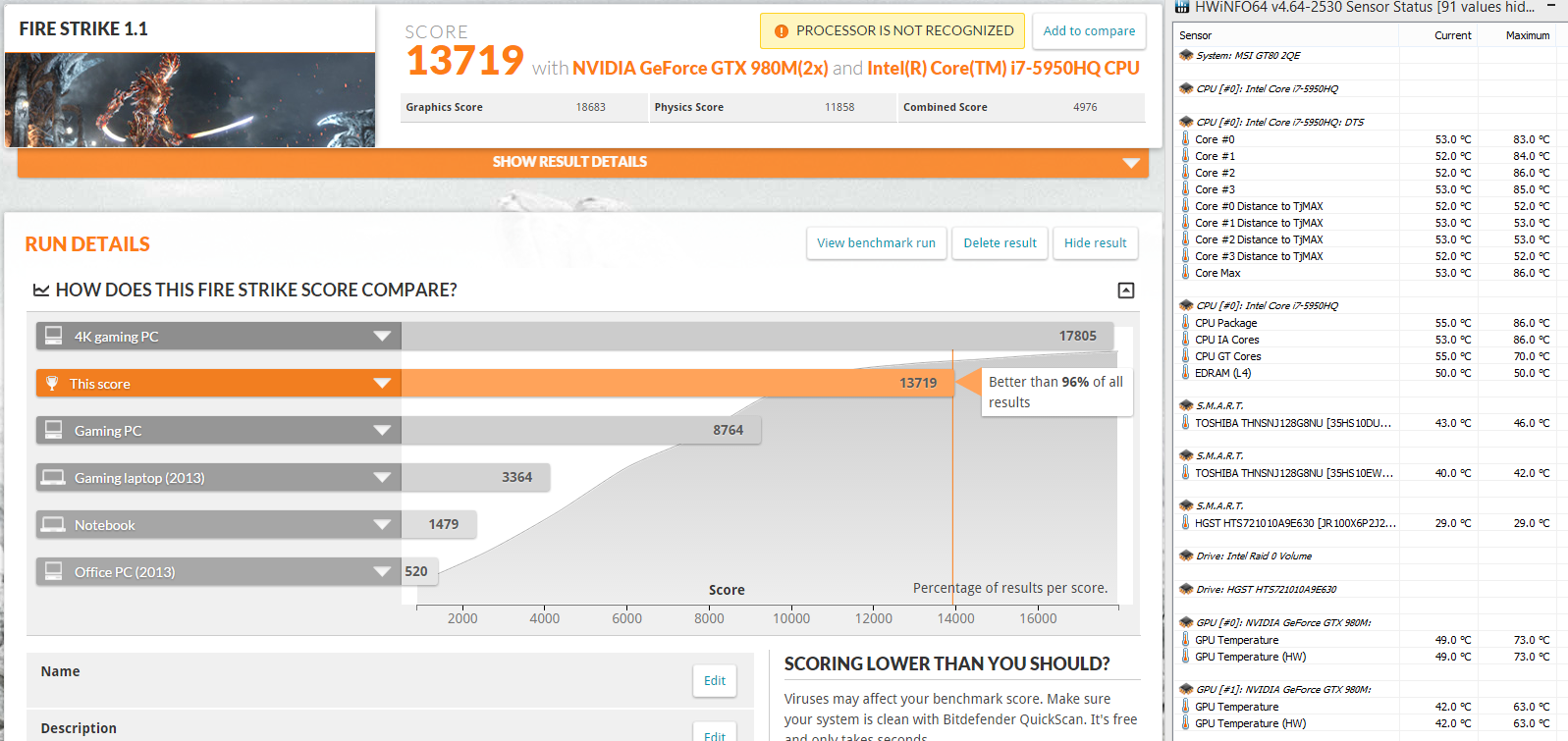
Task: Click Current column header in HWiNFO64
Action: 1453,35
